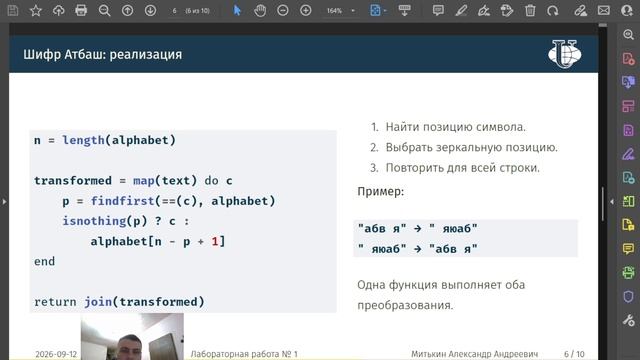The height and width of the screenshot is (360, 640).
Task: Open Compress PDF tool in sidebar
Action: coord(629,201)
